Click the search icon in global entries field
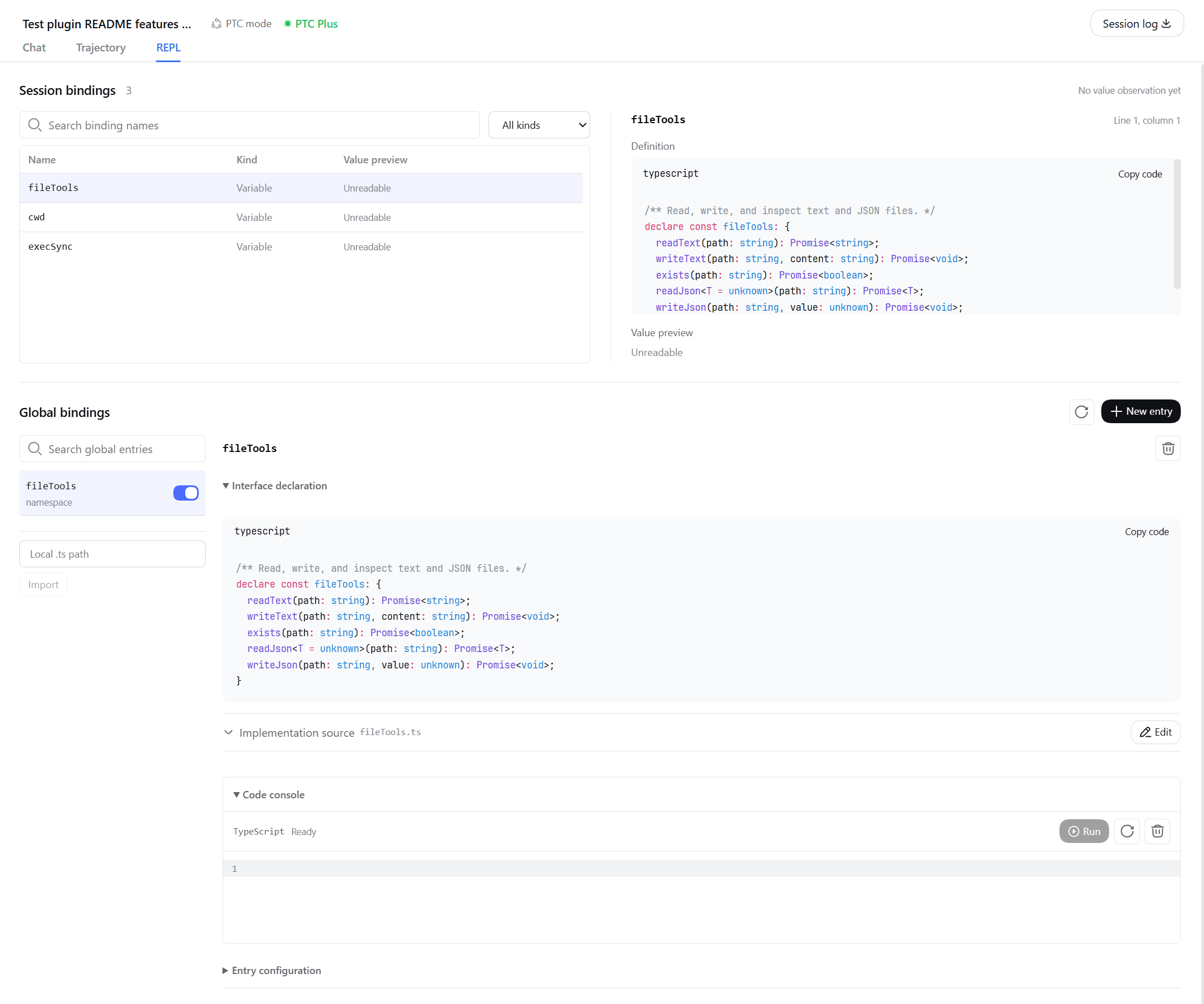This screenshot has height=1004, width=1204. 34,449
